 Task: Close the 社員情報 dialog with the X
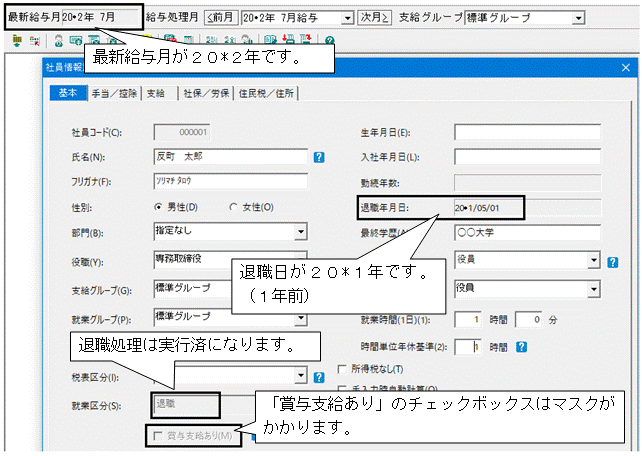(626, 68)
